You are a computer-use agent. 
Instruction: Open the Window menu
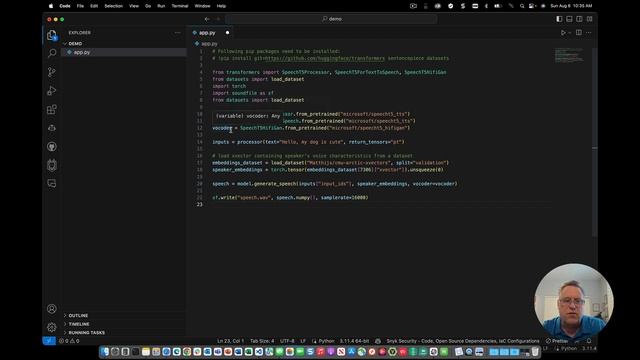coord(202,6)
